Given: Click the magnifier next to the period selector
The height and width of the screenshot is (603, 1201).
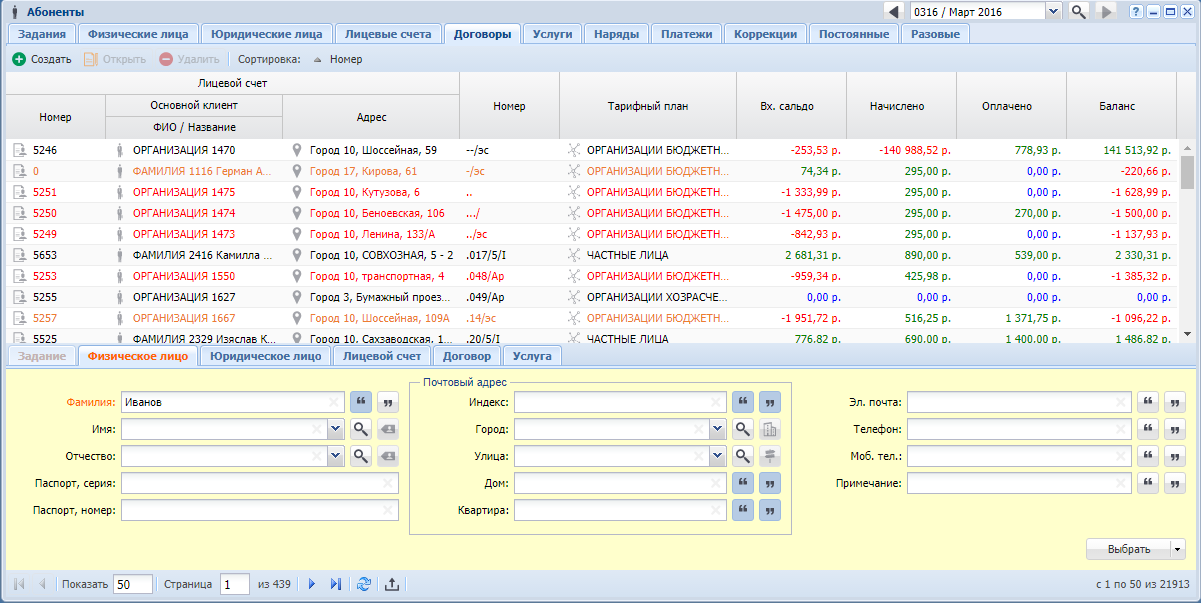Looking at the screenshot, I should point(1079,12).
